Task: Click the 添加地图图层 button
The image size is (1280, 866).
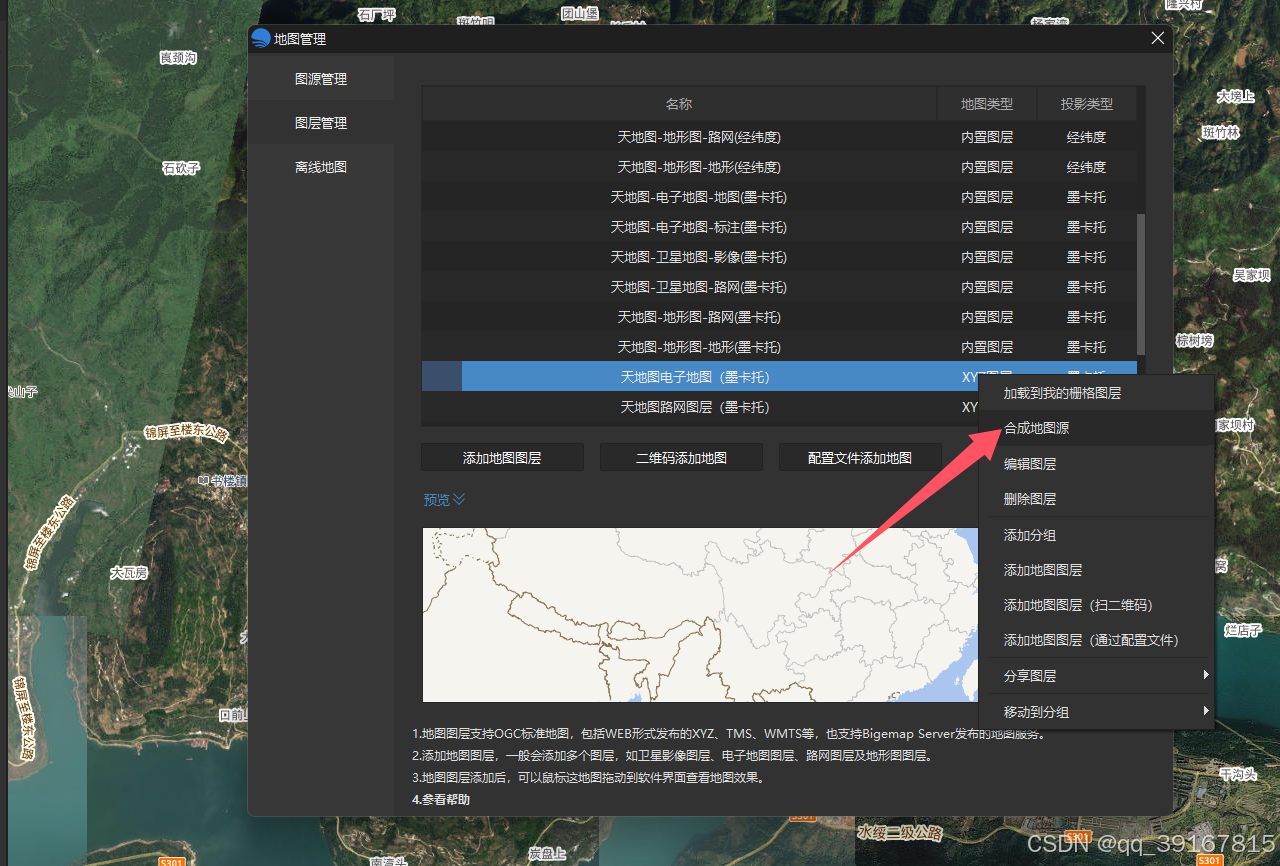Action: tap(502, 458)
